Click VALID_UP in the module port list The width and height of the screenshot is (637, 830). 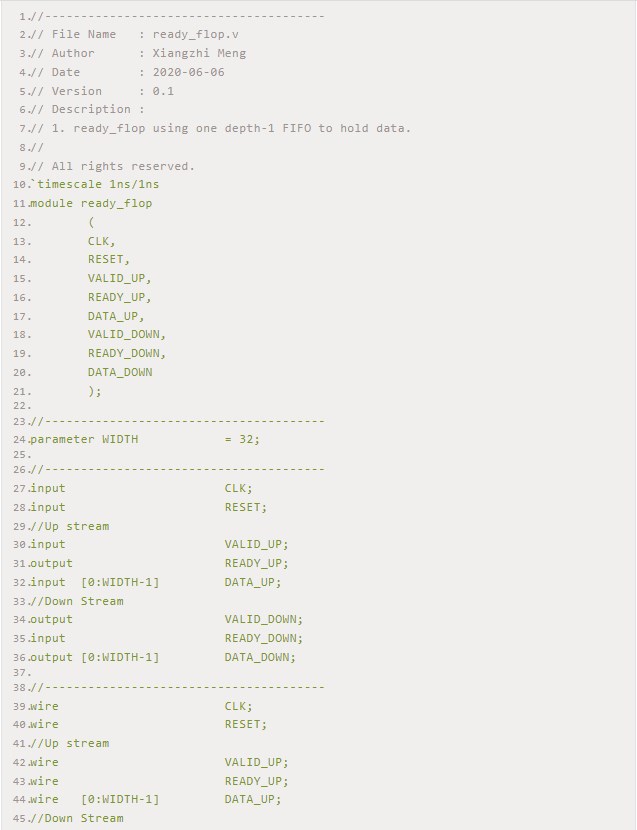pos(119,278)
